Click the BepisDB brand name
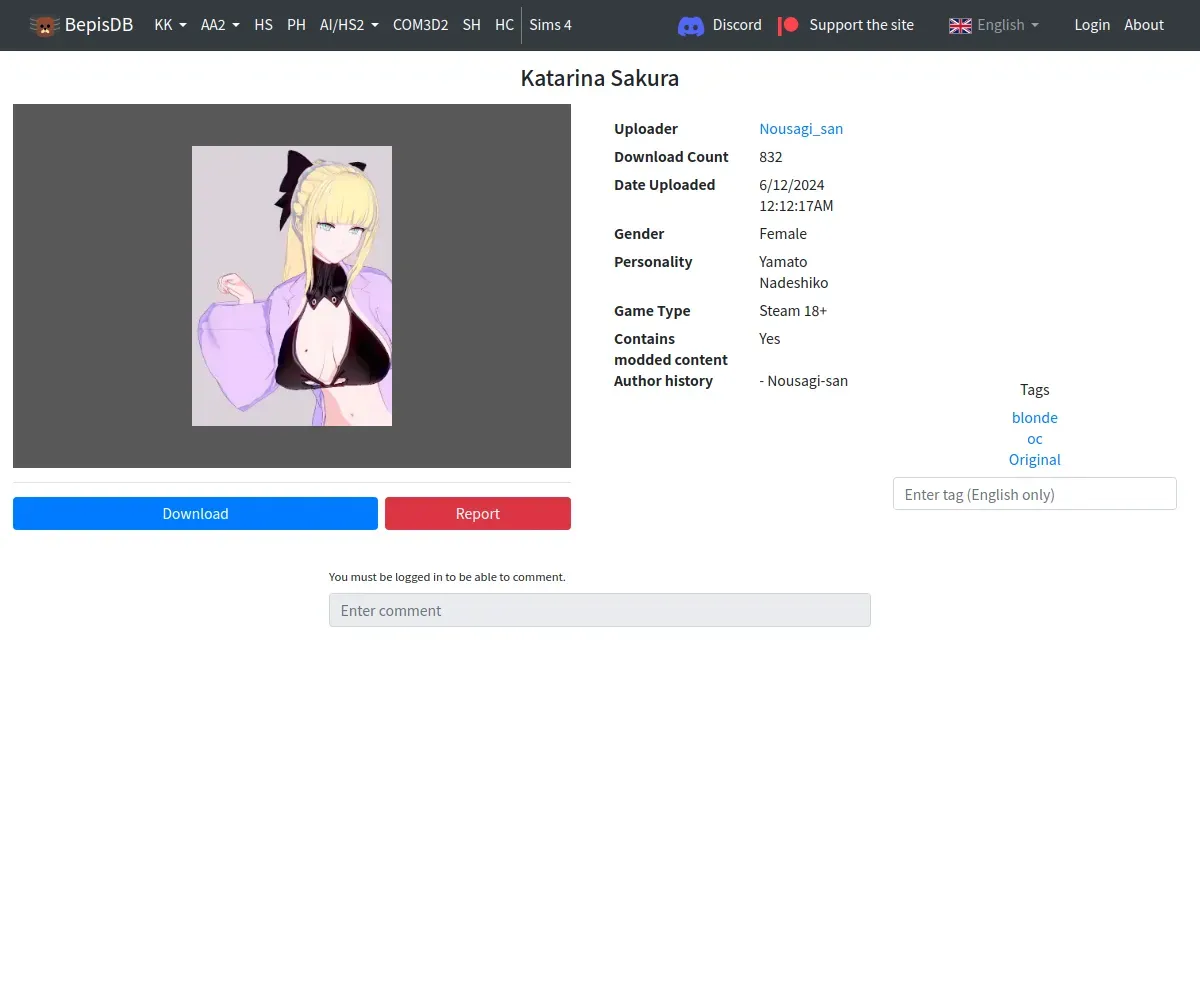 pyautogui.click(x=99, y=25)
